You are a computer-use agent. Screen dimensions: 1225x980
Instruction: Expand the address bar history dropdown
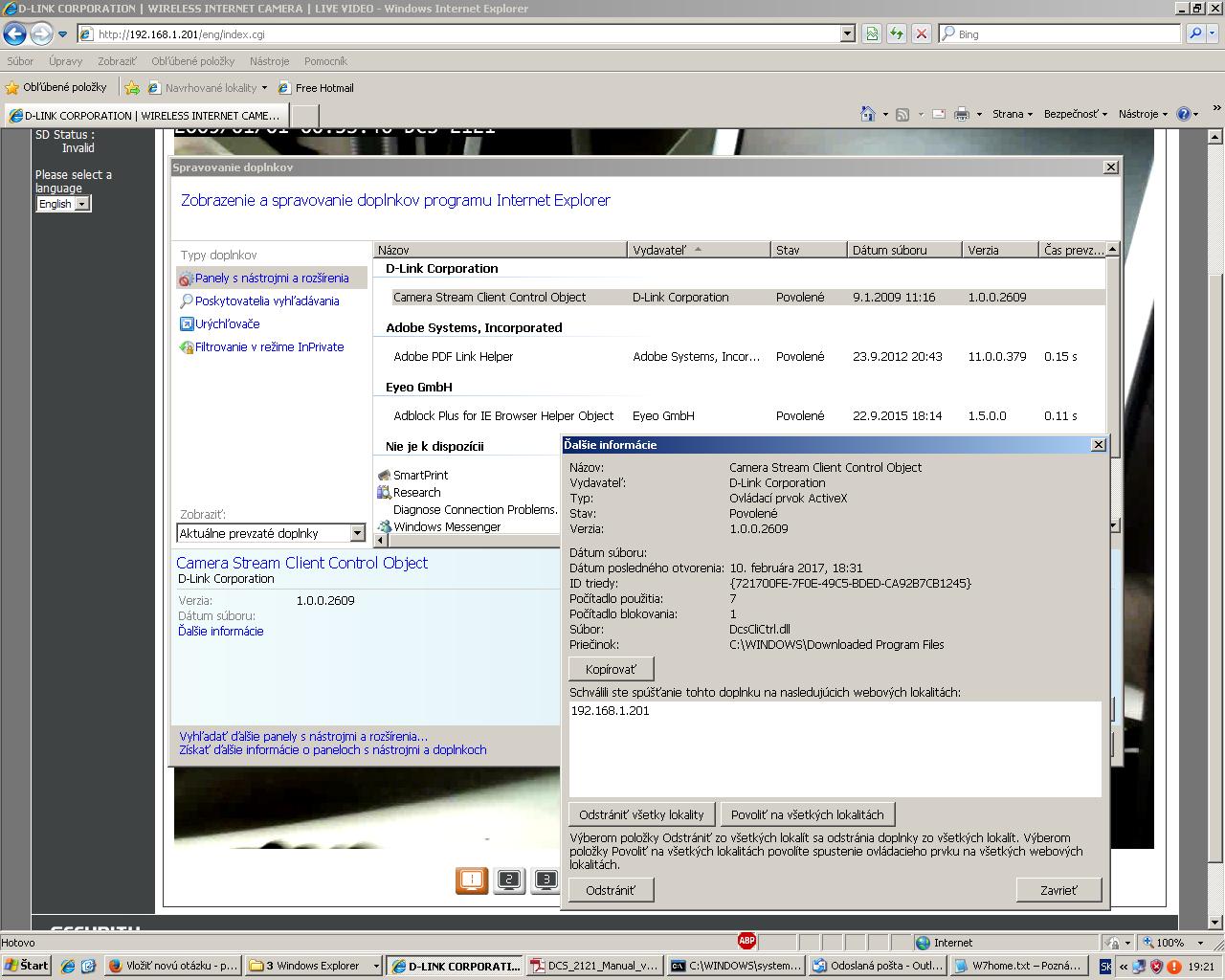847,34
